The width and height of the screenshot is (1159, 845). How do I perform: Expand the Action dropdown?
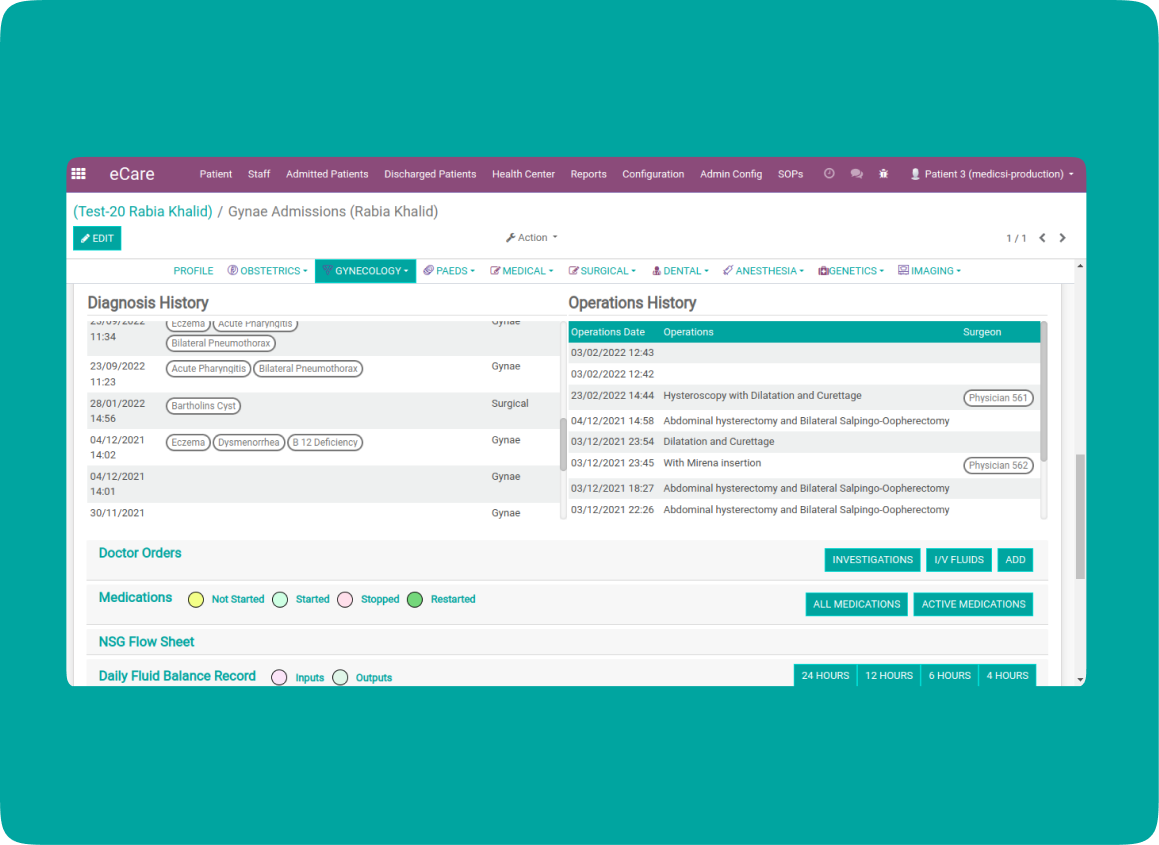pyautogui.click(x=531, y=238)
